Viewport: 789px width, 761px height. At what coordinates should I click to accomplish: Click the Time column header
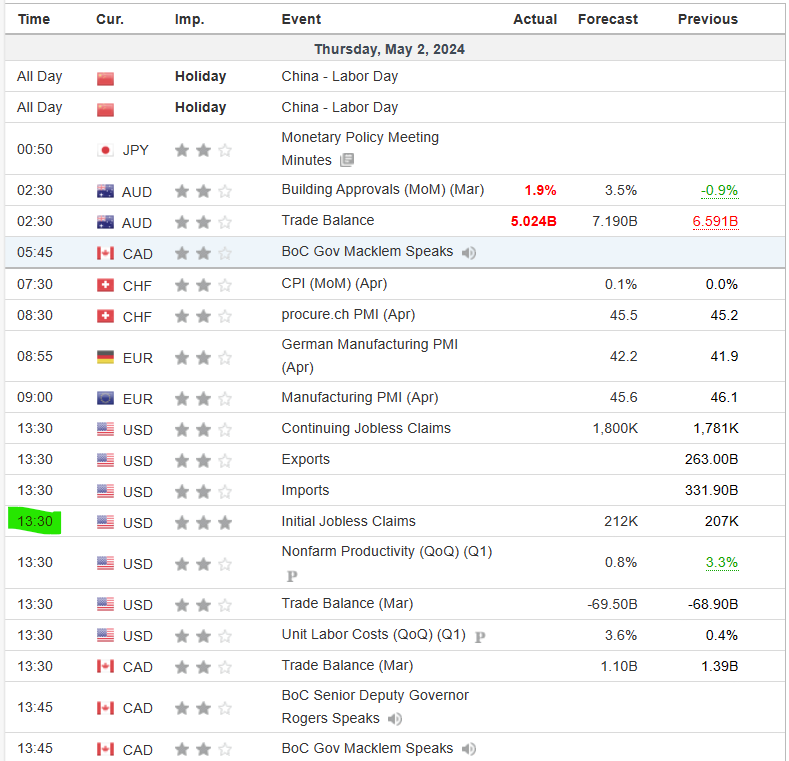pos(33,19)
